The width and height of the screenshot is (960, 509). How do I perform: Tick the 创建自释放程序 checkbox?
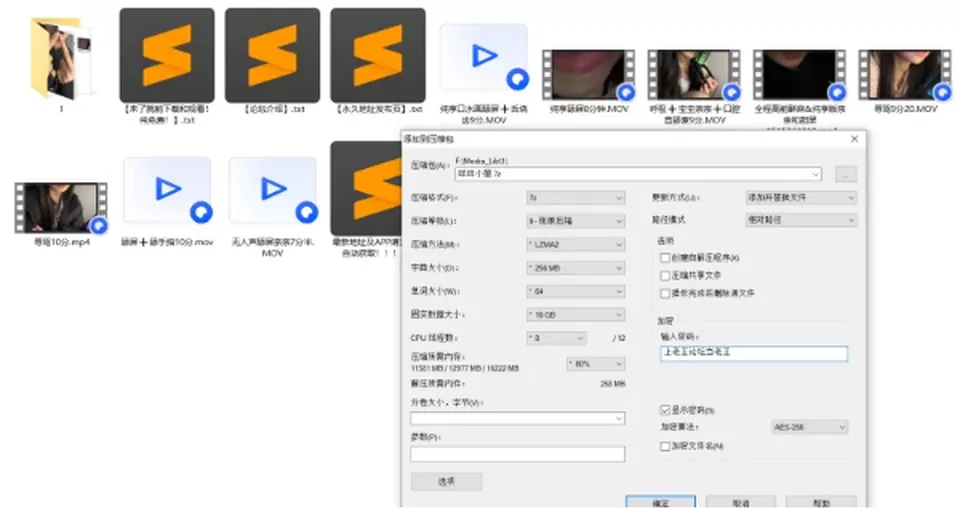665,258
